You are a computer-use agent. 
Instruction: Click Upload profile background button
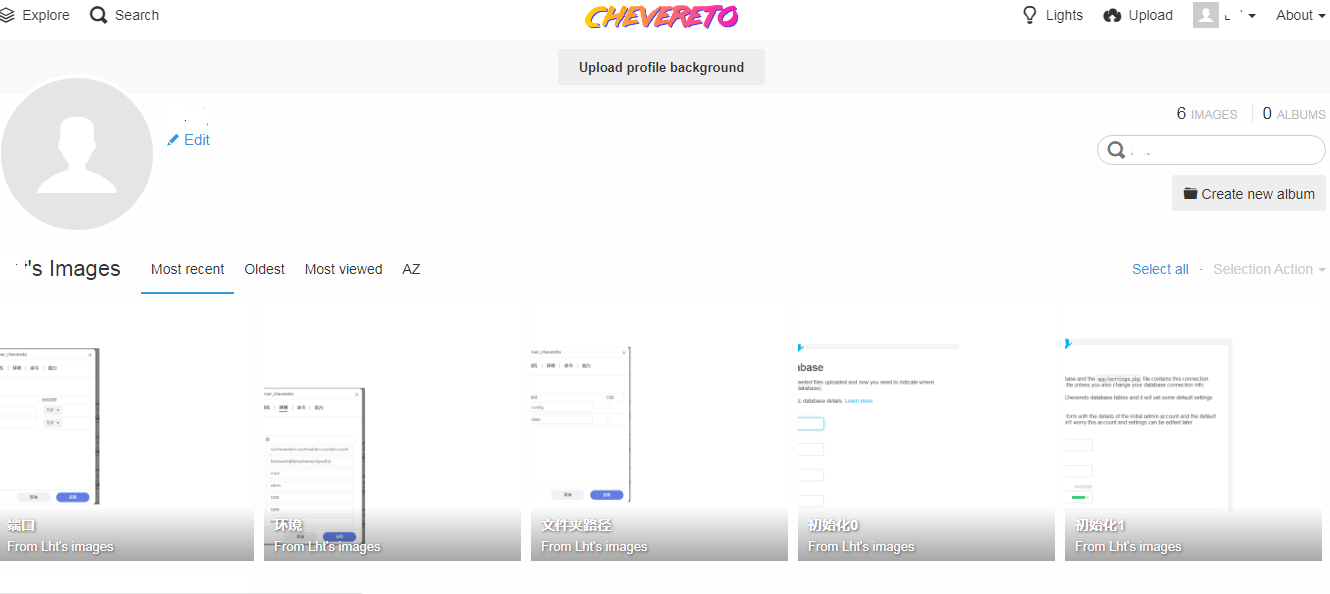[x=661, y=67]
